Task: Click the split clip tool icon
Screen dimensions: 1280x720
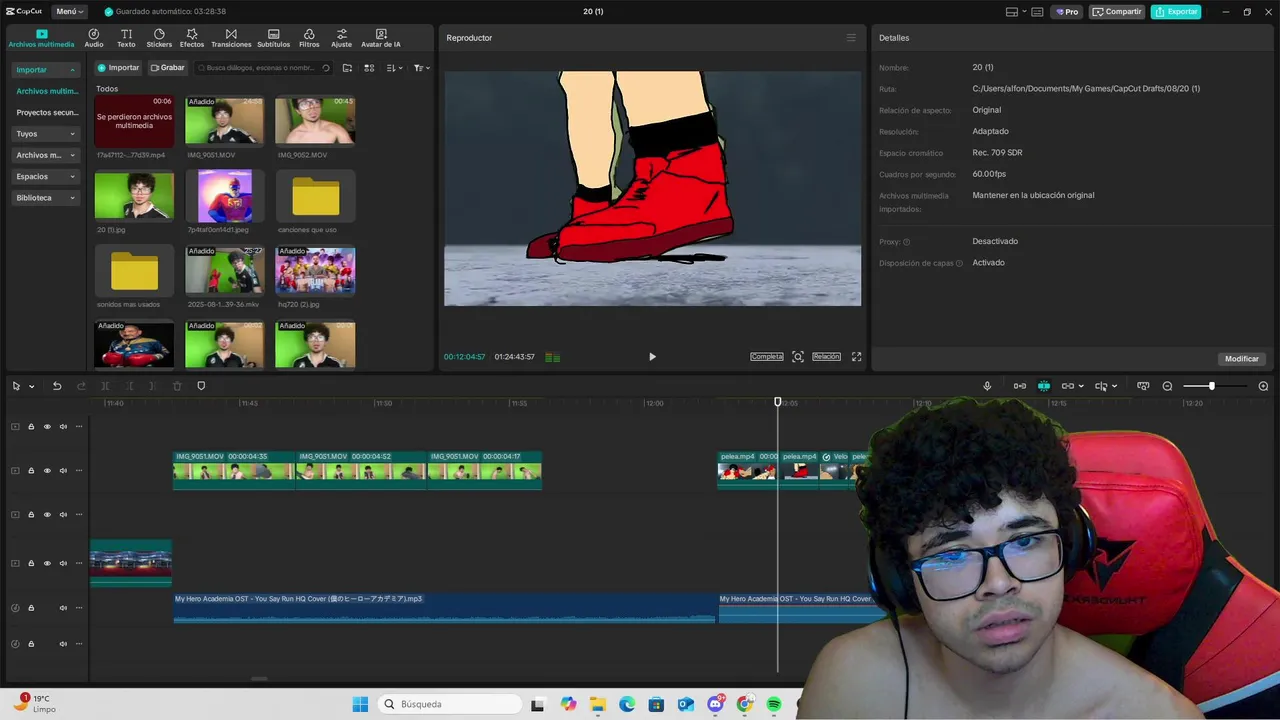Action: pos(105,386)
